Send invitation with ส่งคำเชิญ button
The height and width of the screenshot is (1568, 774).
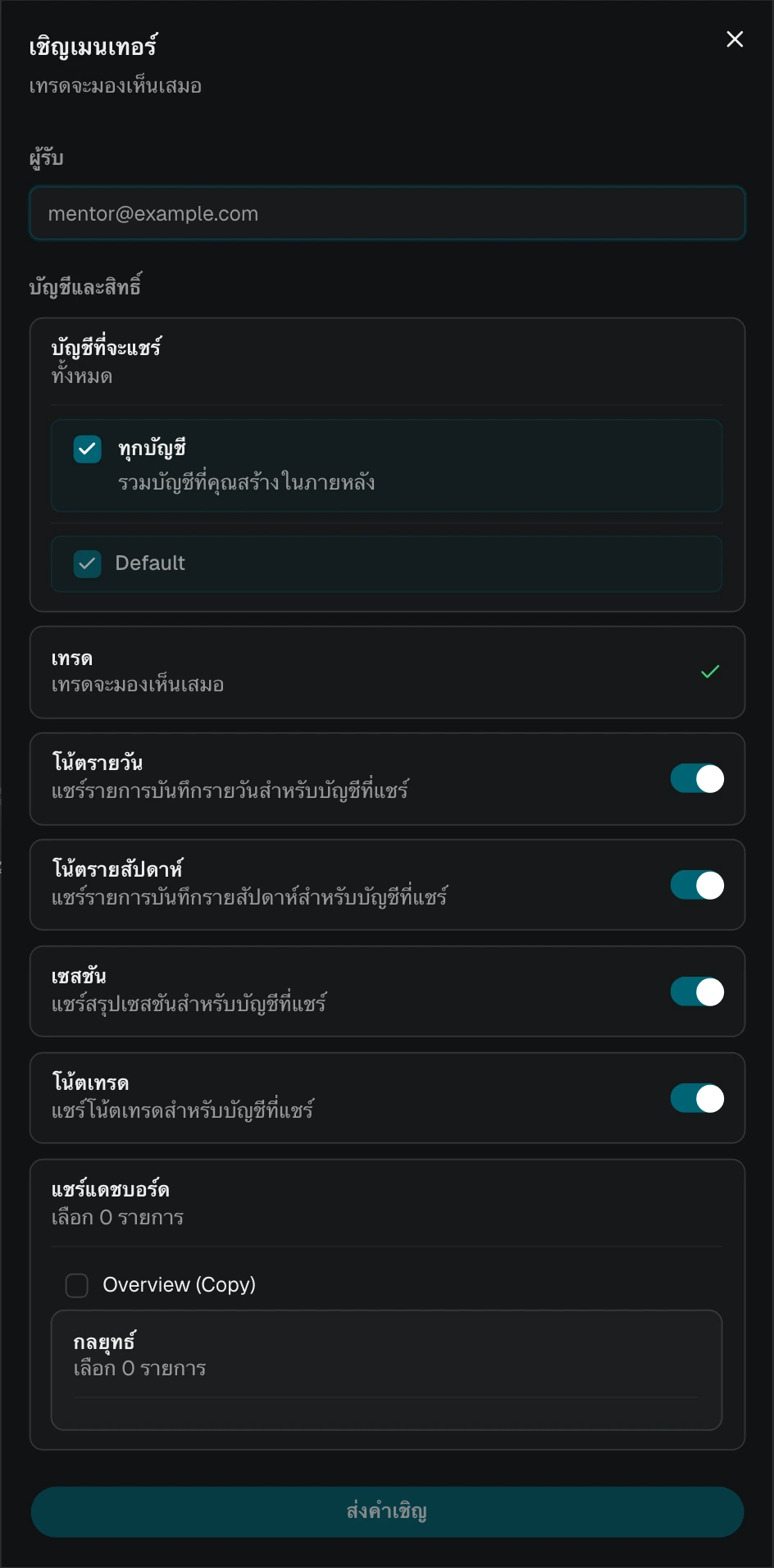pos(387,1511)
